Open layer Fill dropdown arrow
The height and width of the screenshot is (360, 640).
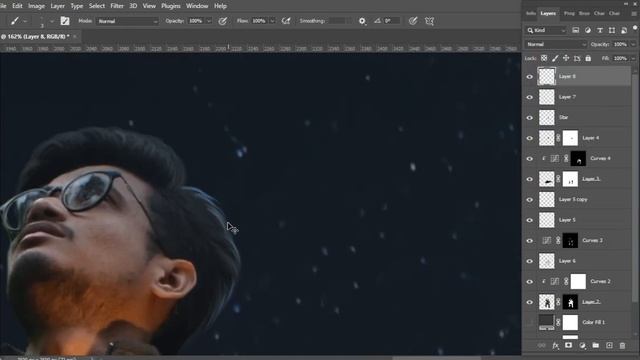point(633,58)
